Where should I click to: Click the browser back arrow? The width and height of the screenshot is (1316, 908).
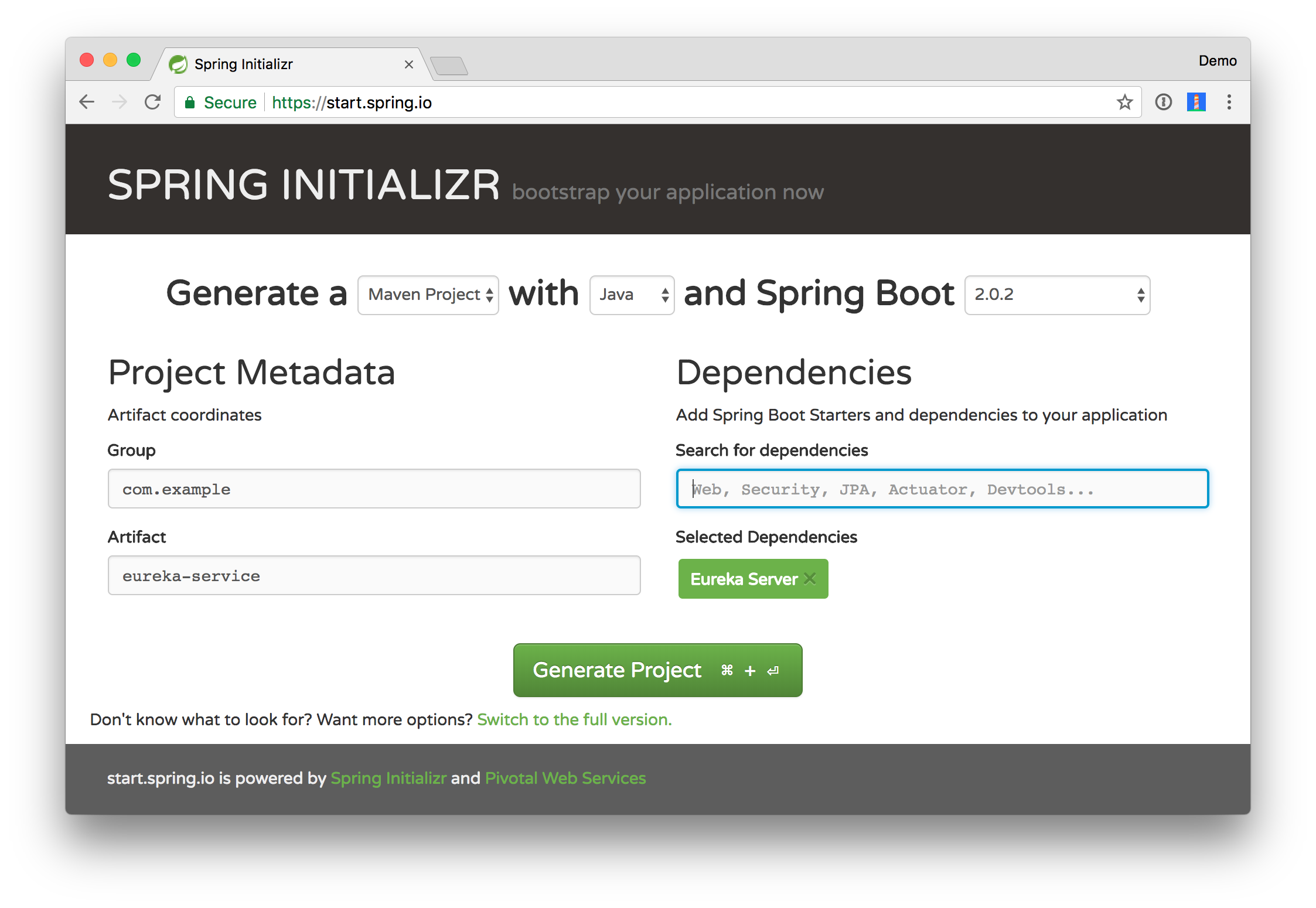[87, 102]
